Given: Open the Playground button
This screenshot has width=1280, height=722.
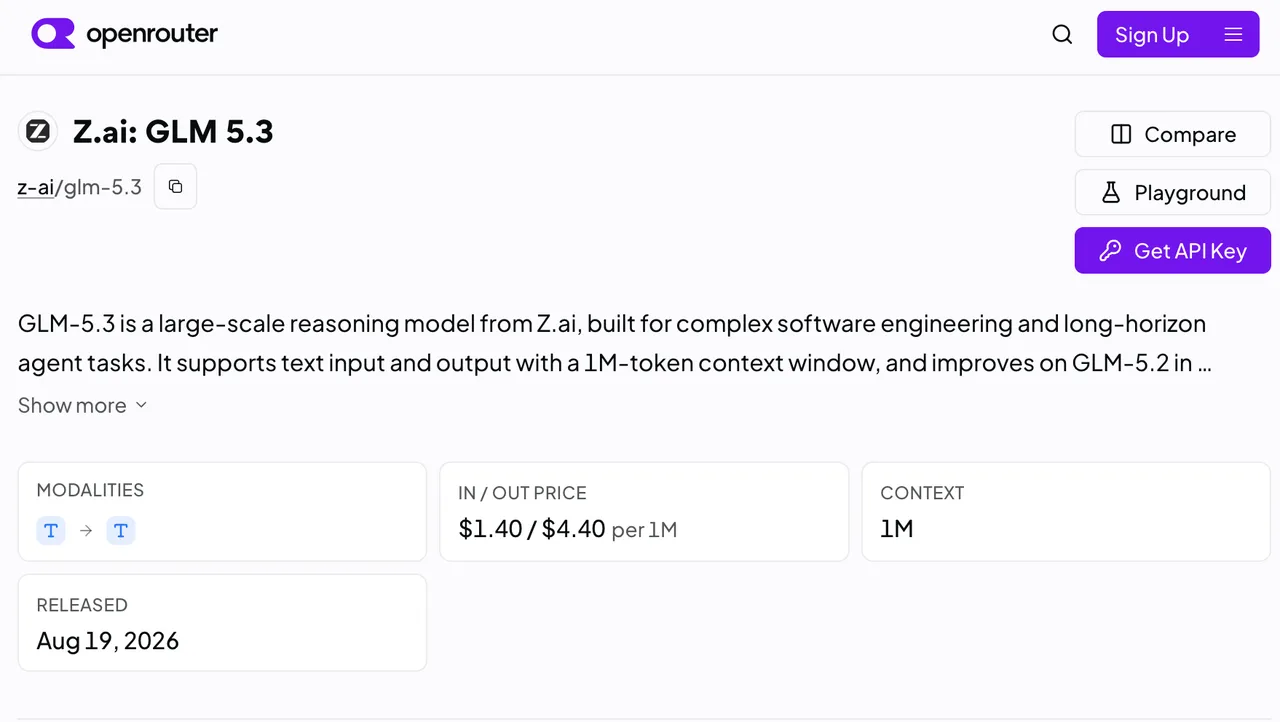Looking at the screenshot, I should point(1173,193).
